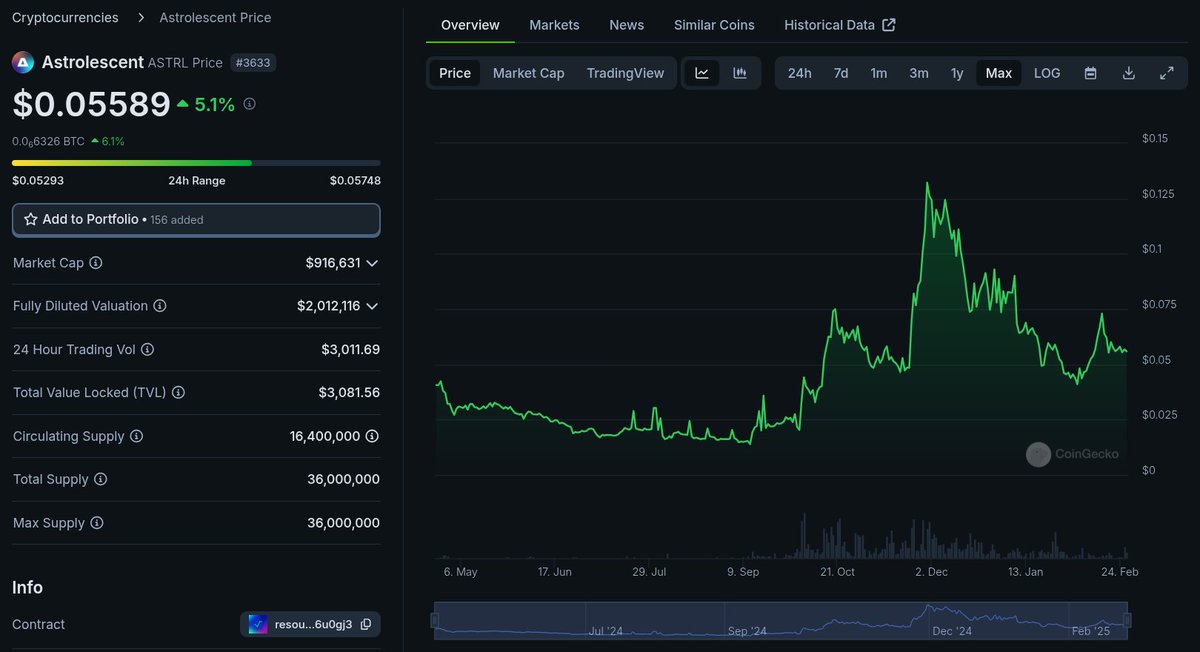Open external link icon beside Historical Data
1200x652 pixels.
(x=889, y=25)
